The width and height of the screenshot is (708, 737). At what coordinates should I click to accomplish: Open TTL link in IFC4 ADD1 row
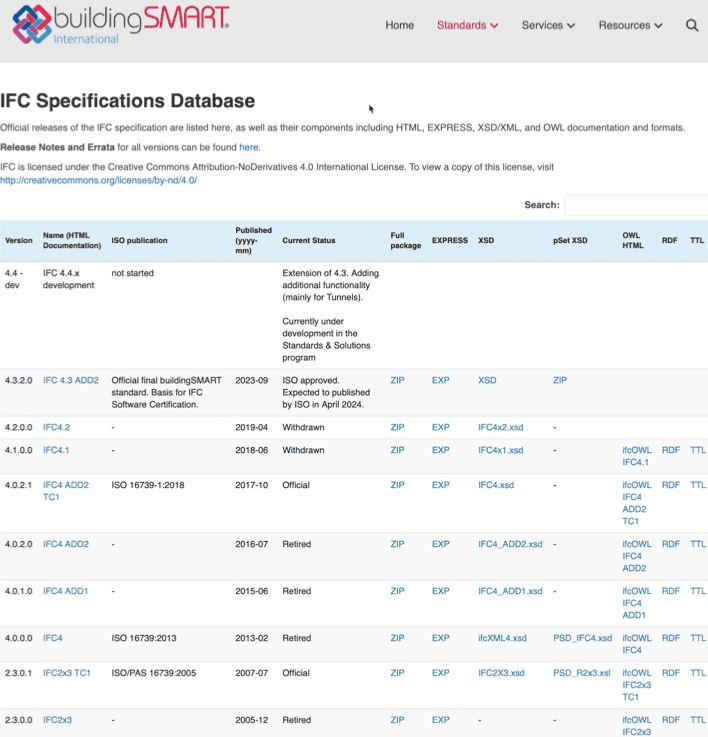point(698,591)
